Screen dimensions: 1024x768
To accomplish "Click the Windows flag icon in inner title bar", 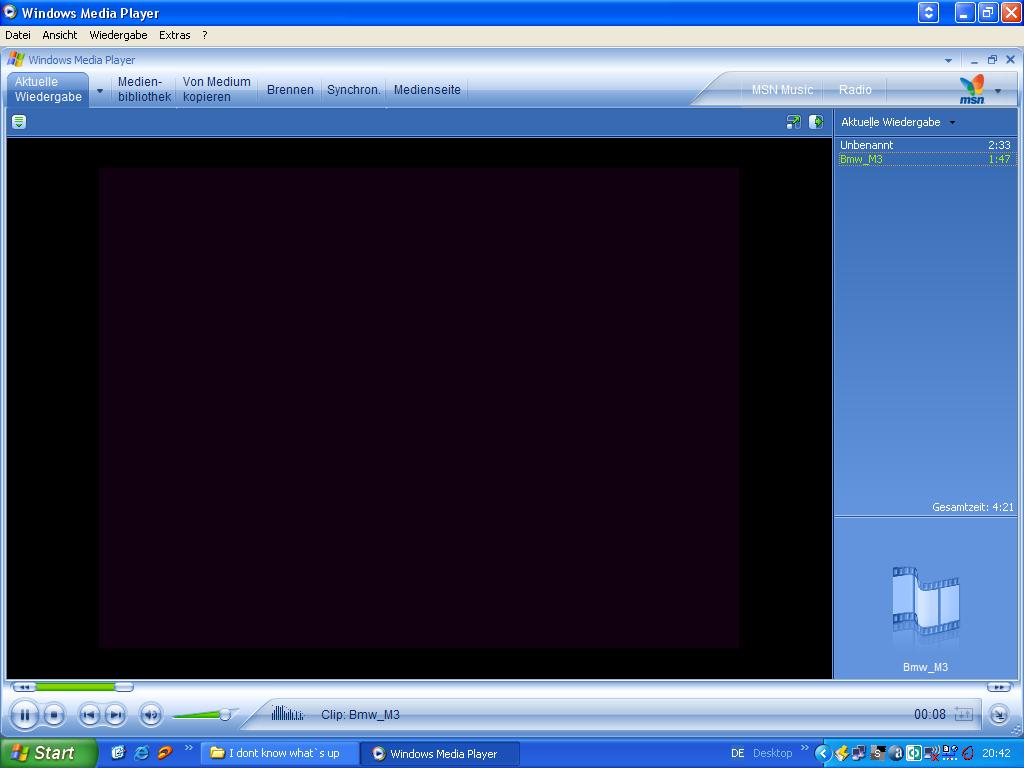I will (16, 59).
